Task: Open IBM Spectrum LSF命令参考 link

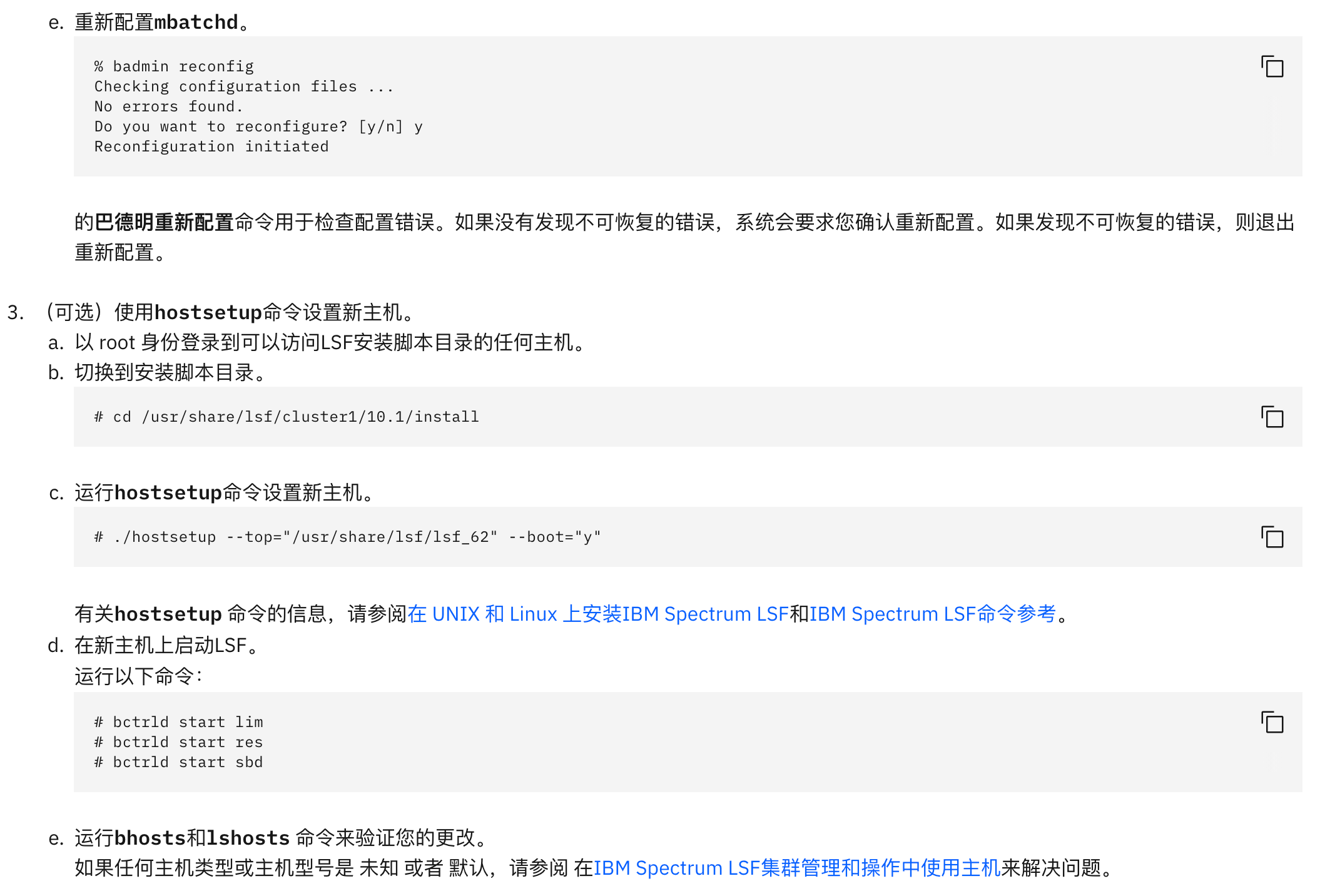Action: (x=932, y=614)
